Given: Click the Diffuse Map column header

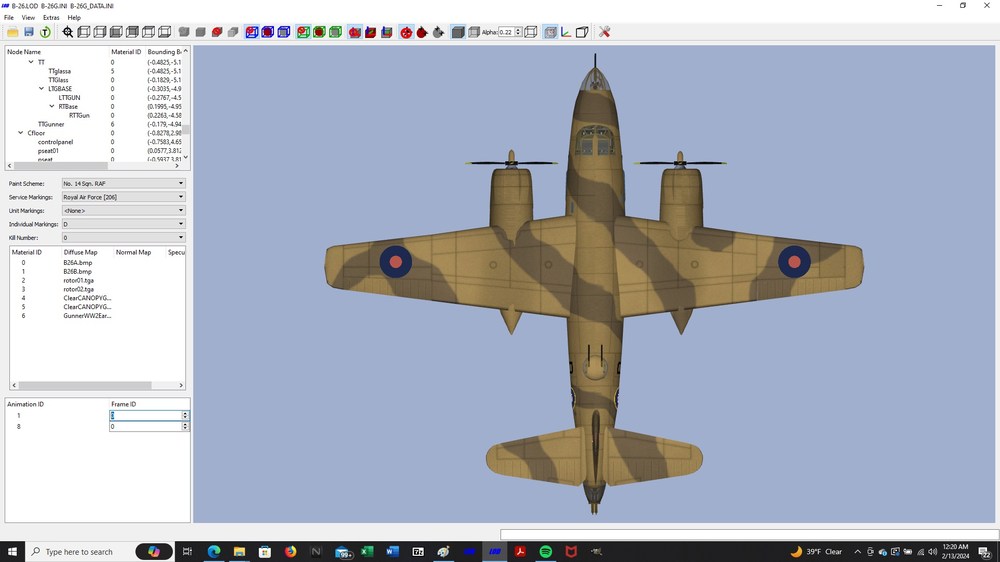Looking at the screenshot, I should click(x=80, y=253).
